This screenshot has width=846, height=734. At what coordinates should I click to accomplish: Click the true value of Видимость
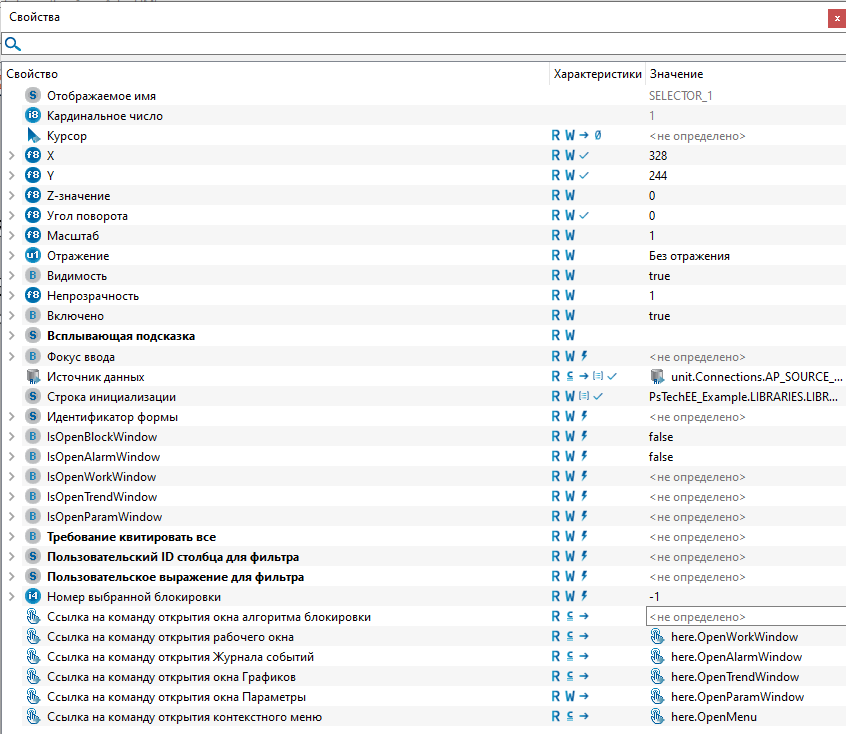click(x=660, y=276)
